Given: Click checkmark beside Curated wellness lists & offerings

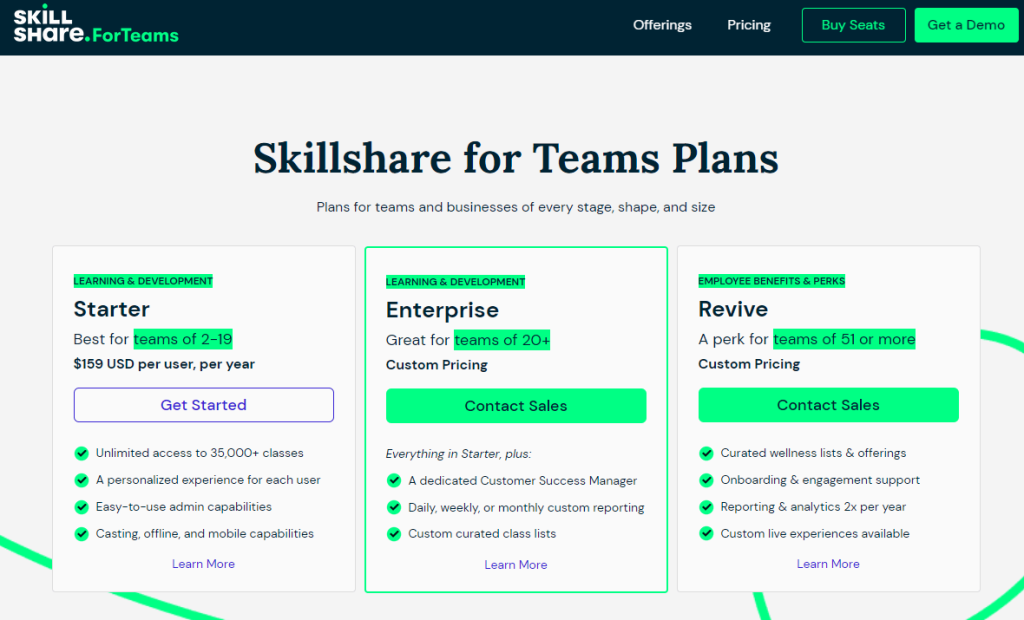Looking at the screenshot, I should coord(706,453).
